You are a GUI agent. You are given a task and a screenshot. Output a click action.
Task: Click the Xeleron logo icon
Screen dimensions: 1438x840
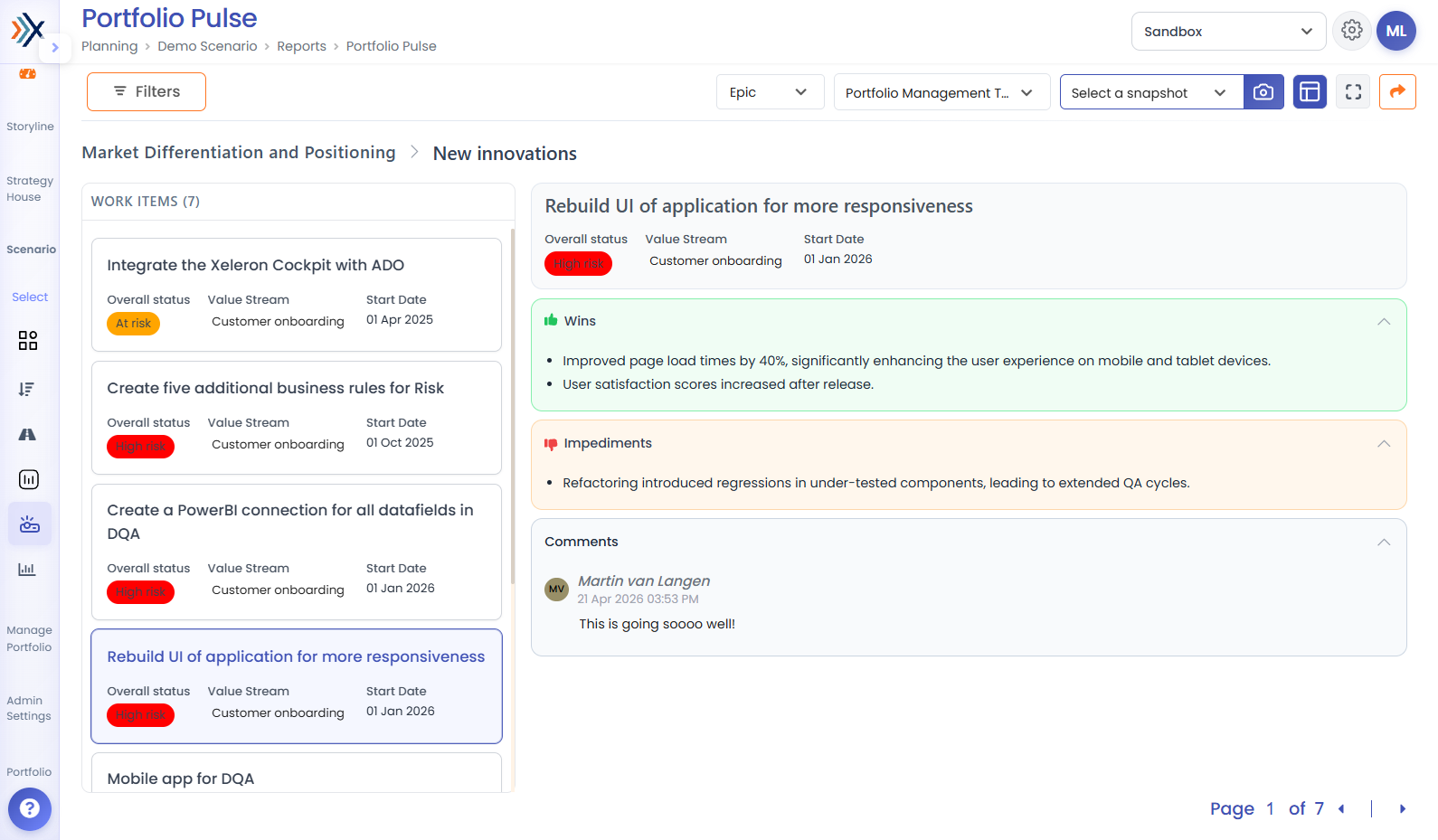click(28, 29)
